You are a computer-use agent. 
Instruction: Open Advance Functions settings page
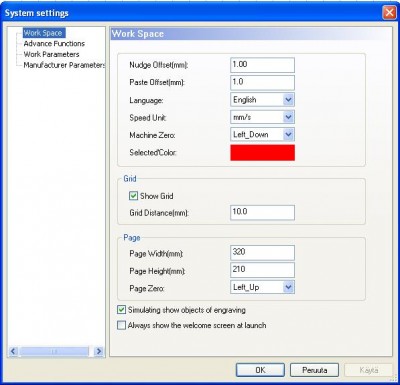pyautogui.click(x=54, y=43)
